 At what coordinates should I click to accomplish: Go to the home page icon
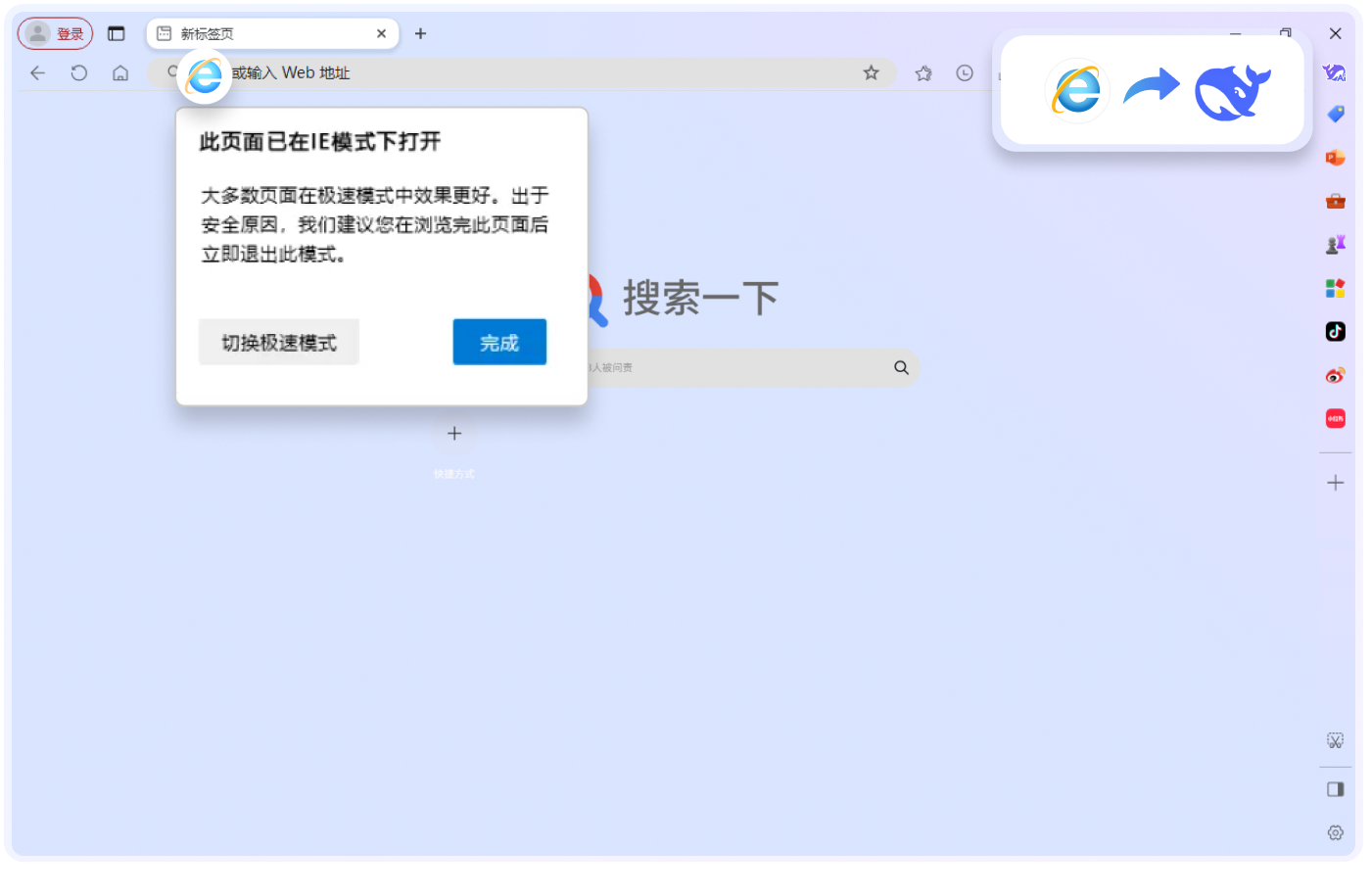click(x=120, y=72)
